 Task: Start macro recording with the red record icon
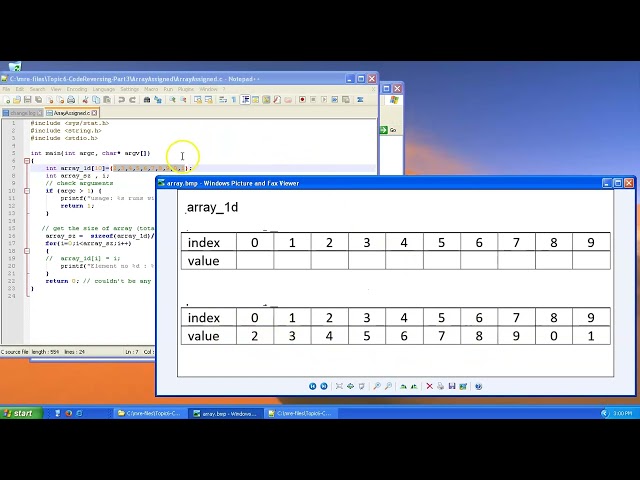point(302,100)
